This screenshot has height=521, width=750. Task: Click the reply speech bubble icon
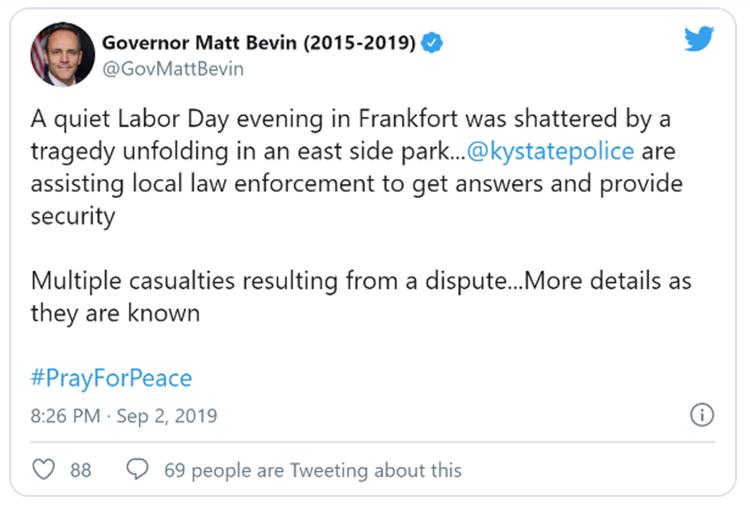137,469
